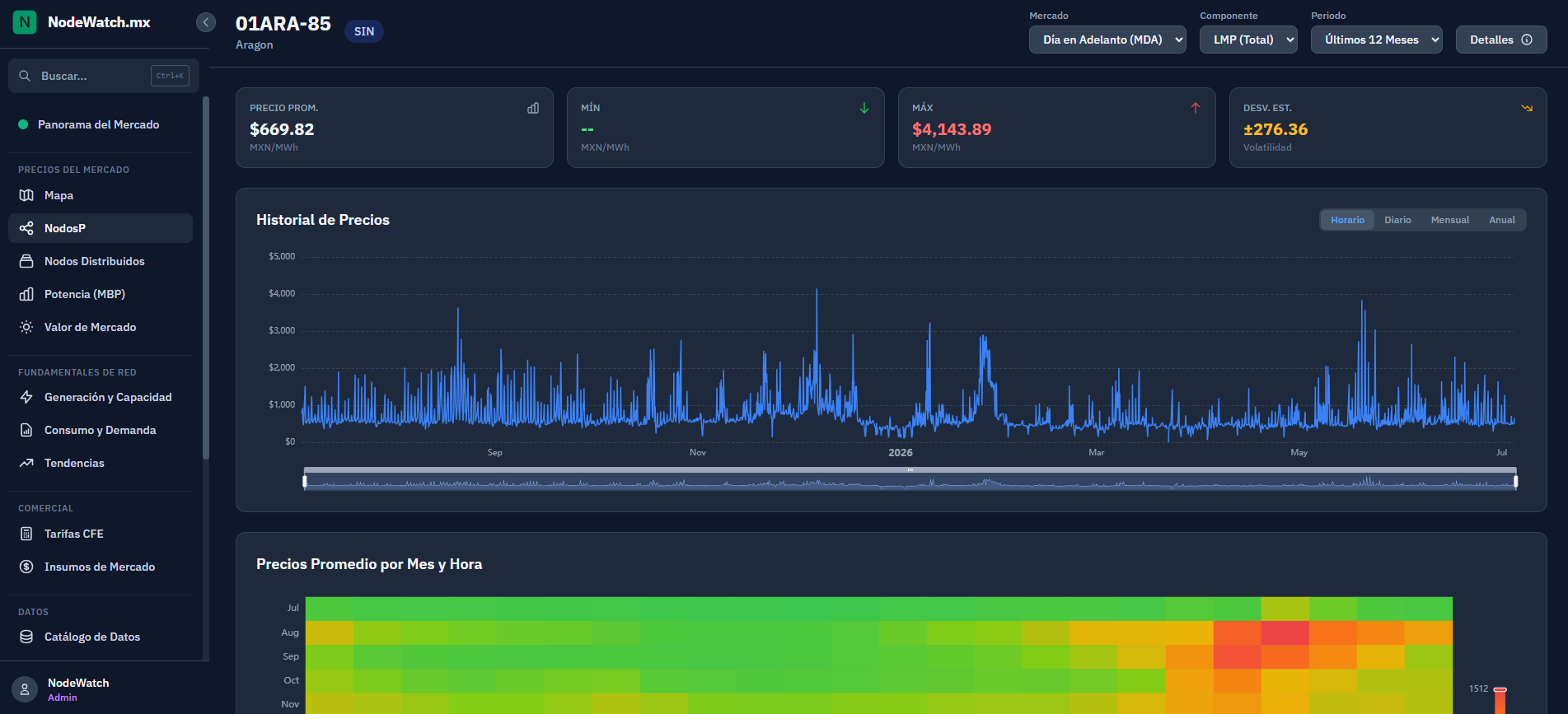Select the Horario chart granularity
The image size is (1568, 714).
1347,220
